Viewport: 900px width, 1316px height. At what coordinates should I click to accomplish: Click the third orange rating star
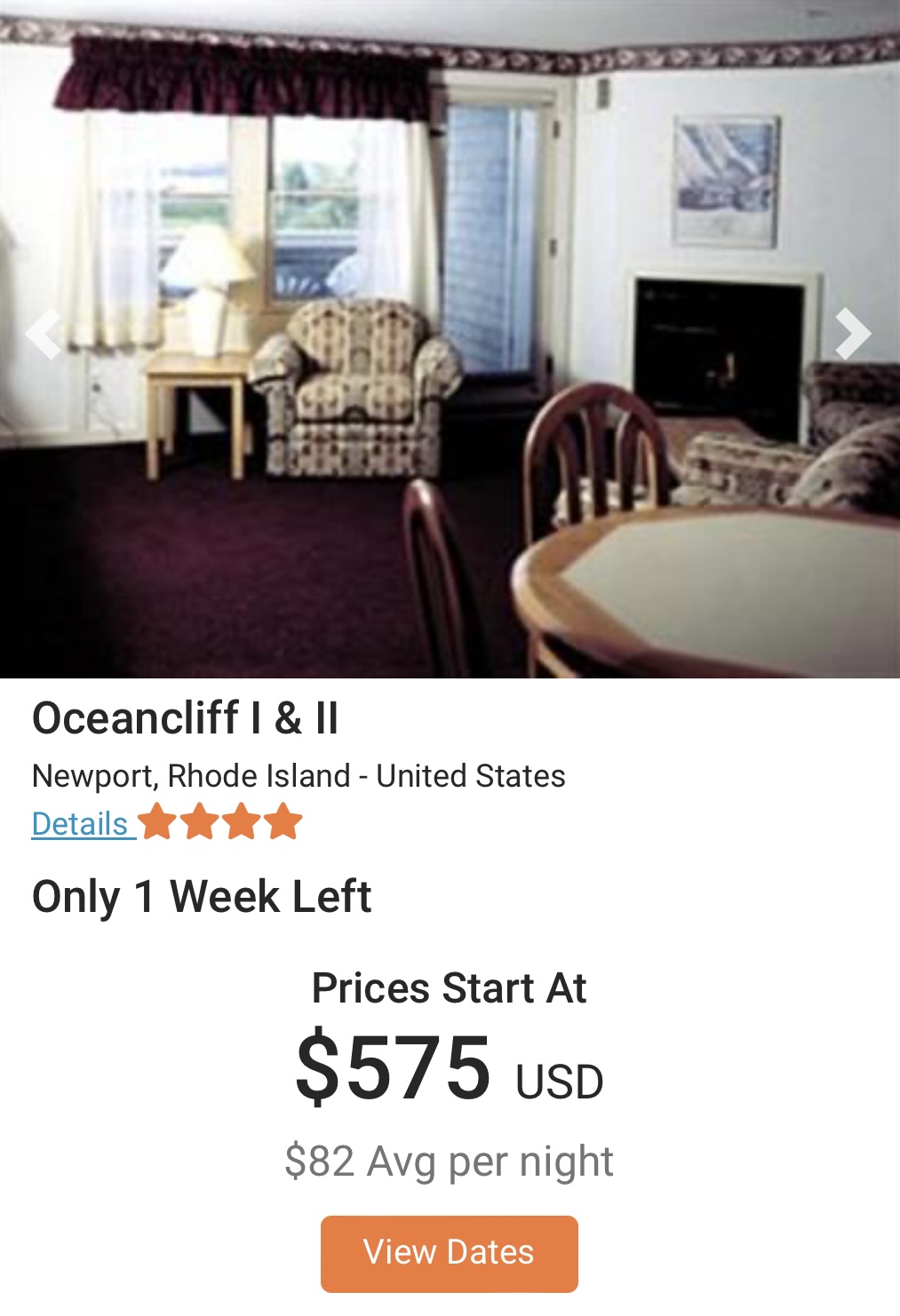click(242, 821)
